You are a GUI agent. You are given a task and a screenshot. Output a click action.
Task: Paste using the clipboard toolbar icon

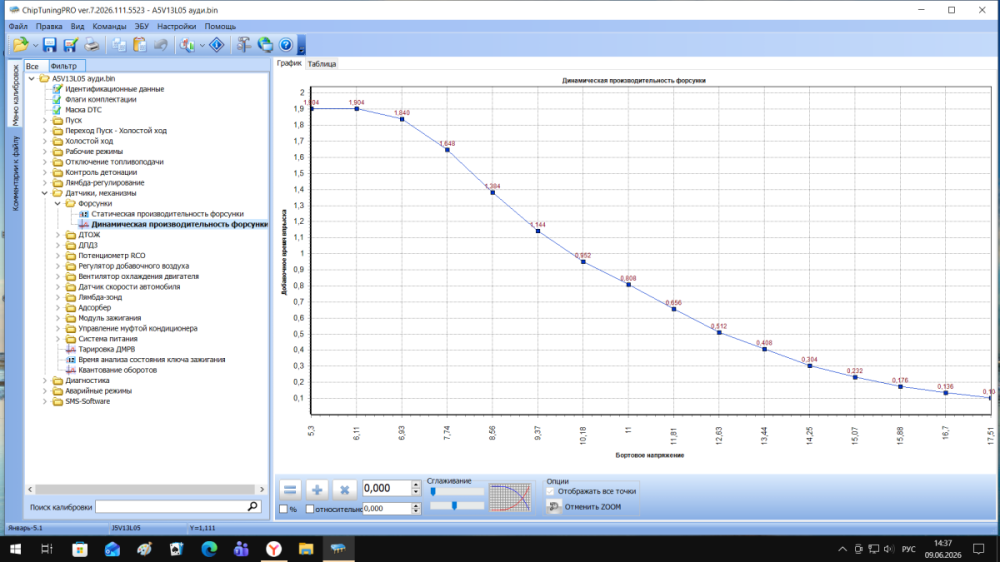tap(140, 45)
